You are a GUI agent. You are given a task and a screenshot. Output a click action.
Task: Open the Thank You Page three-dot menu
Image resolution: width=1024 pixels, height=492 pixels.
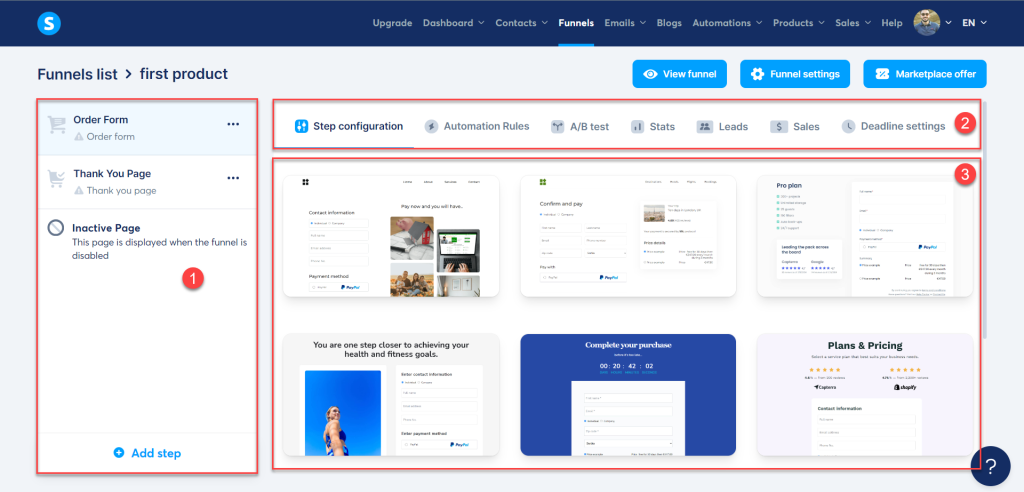(233, 178)
